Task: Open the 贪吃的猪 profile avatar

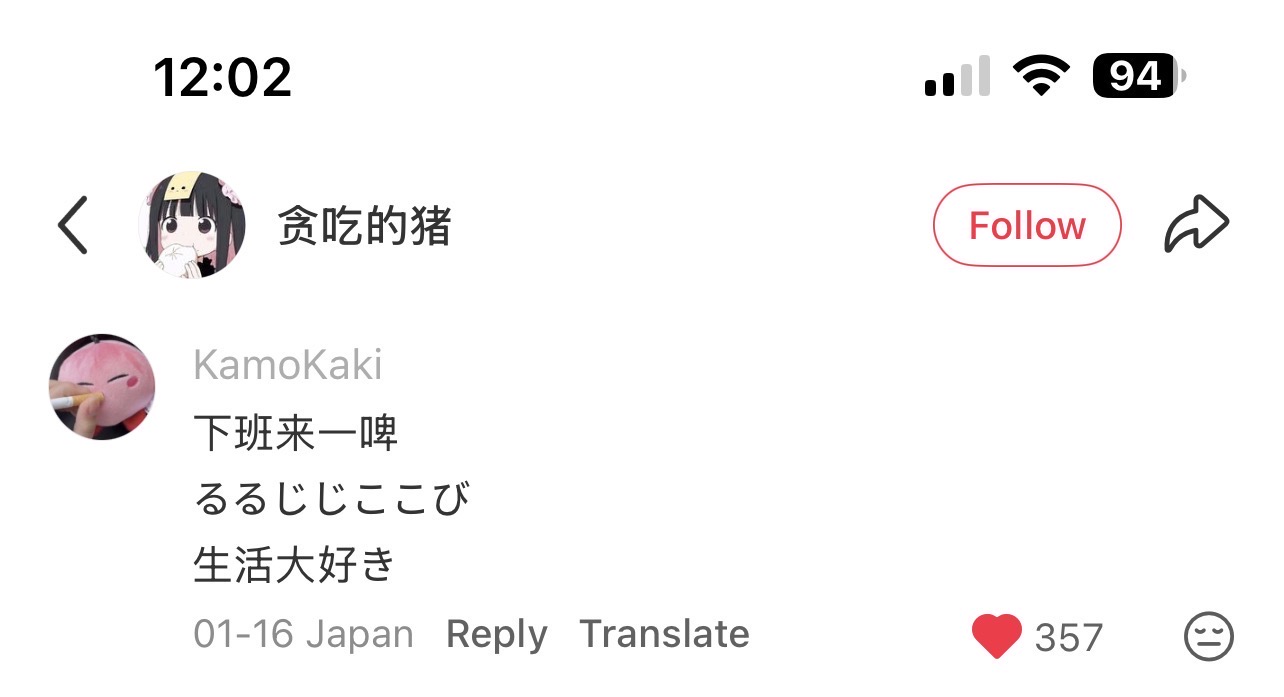Action: [191, 225]
